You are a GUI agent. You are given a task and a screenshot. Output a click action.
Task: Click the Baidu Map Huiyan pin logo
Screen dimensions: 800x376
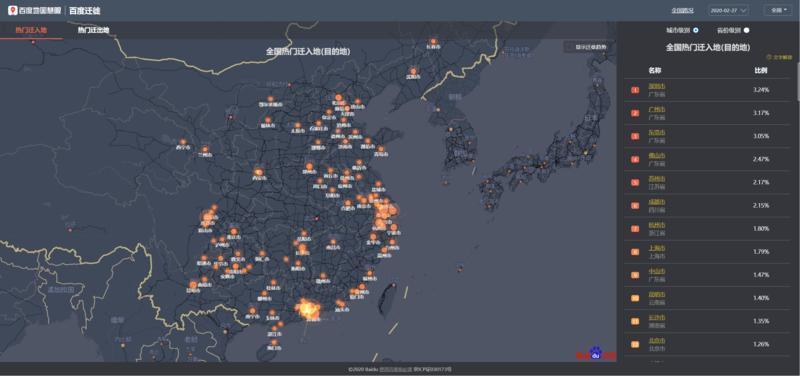(13, 10)
